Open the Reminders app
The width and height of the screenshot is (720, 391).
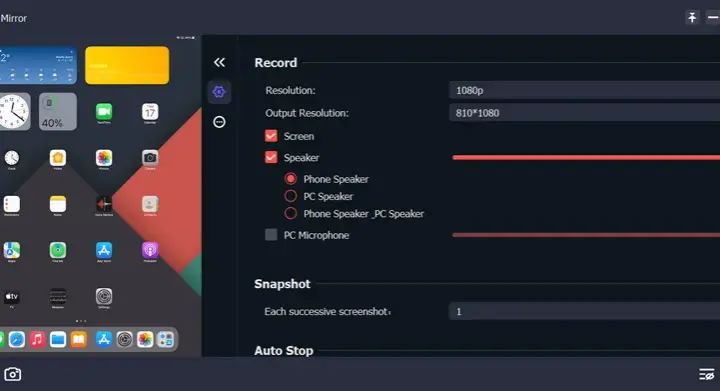click(11, 204)
